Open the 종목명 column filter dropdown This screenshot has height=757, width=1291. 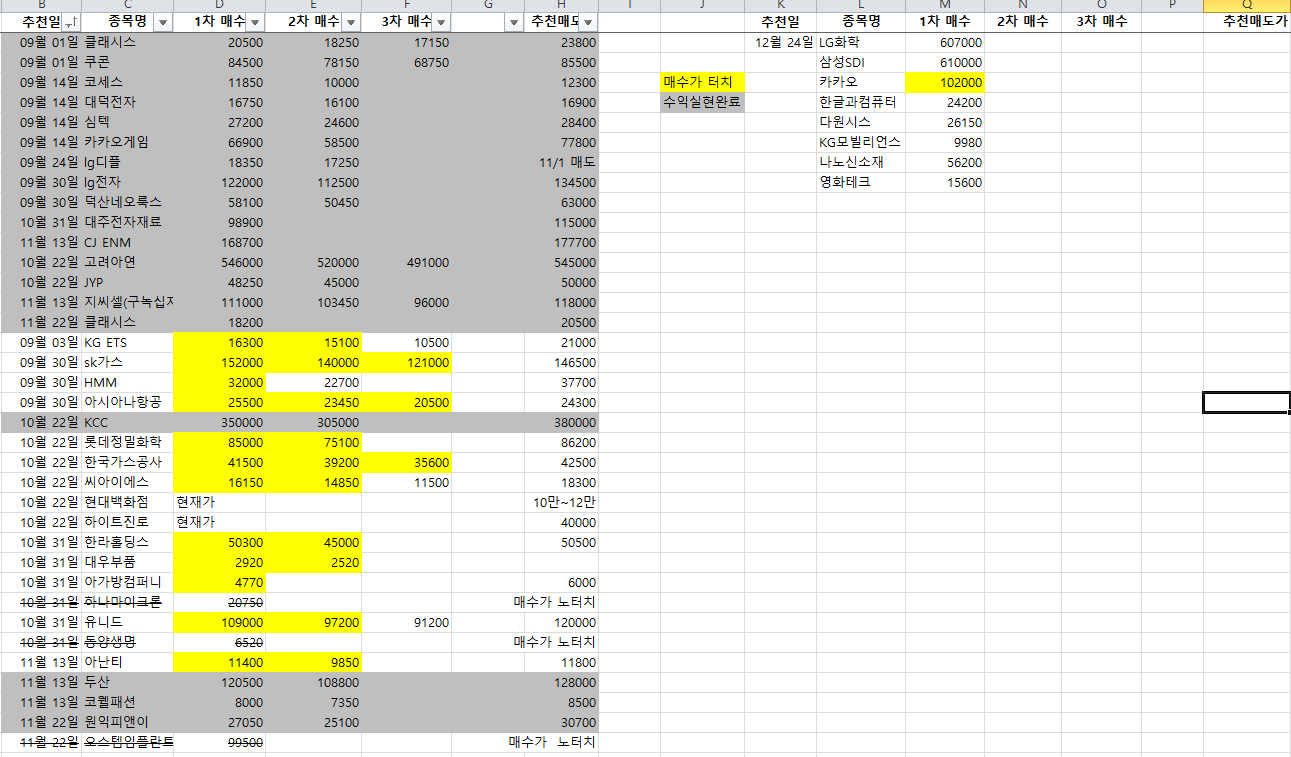tap(164, 22)
